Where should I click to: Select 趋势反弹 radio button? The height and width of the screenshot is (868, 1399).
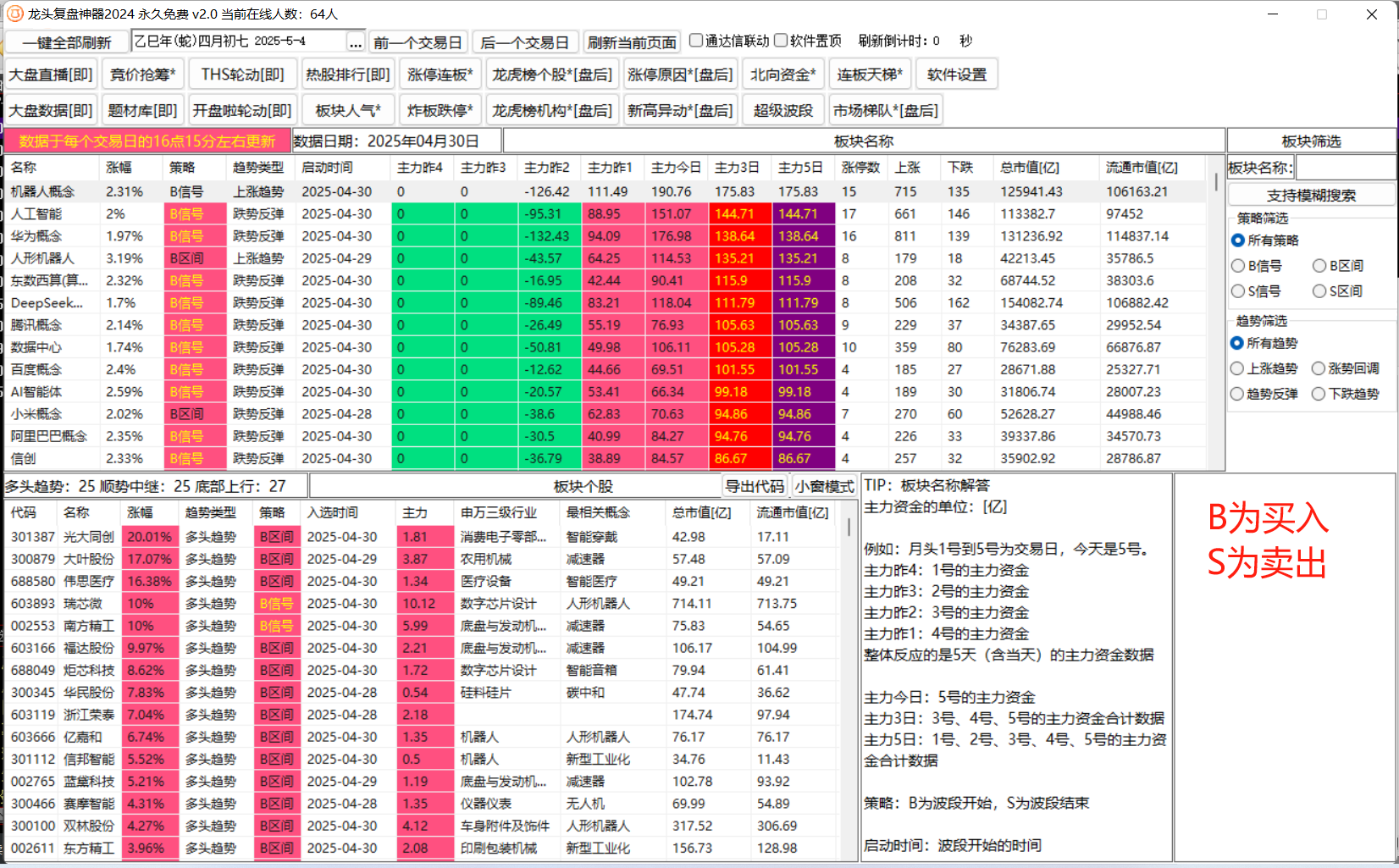(1237, 394)
